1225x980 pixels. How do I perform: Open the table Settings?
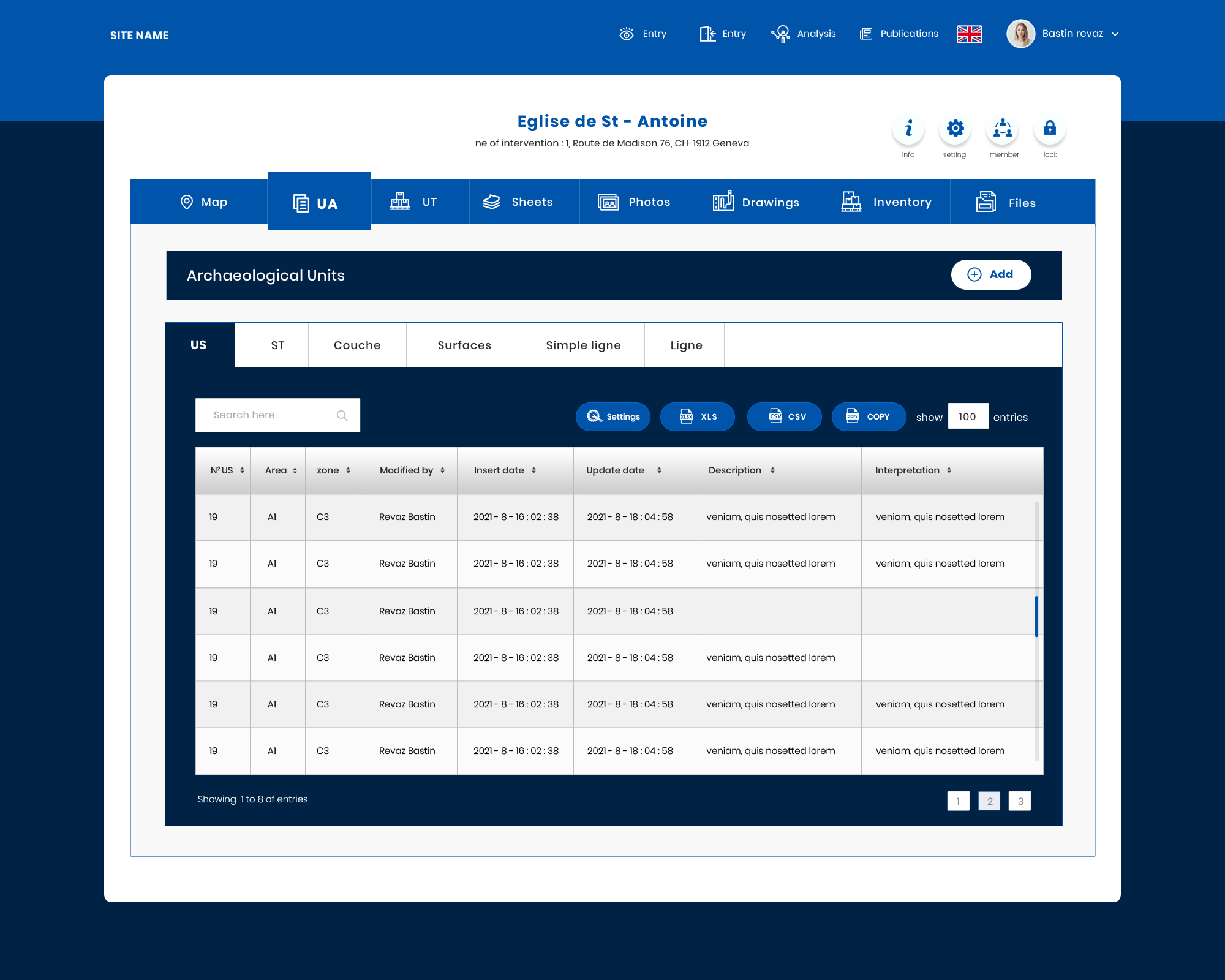coord(613,417)
